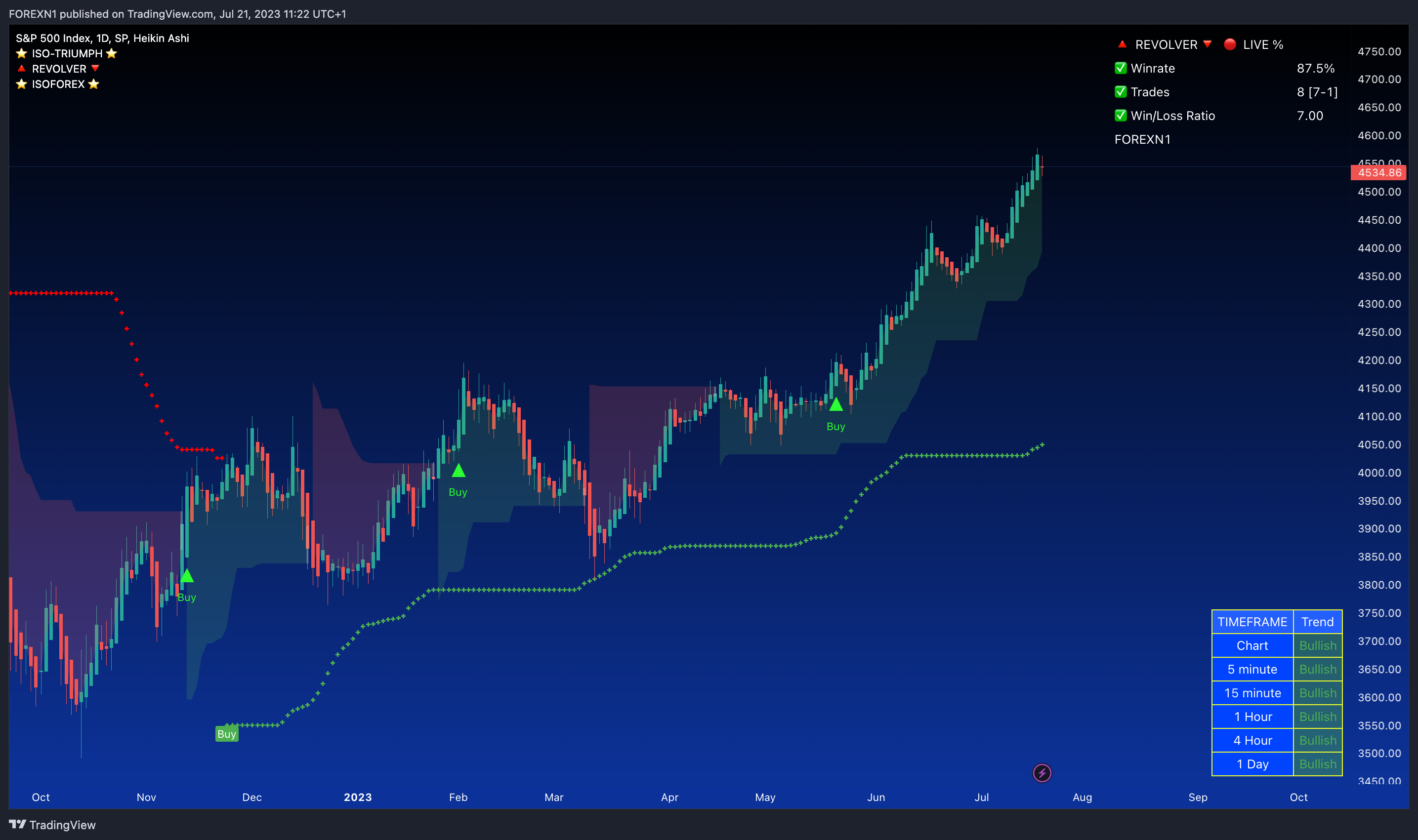Click the Winrate value 87.5%
Image resolution: width=1418 pixels, height=840 pixels.
(x=1316, y=69)
